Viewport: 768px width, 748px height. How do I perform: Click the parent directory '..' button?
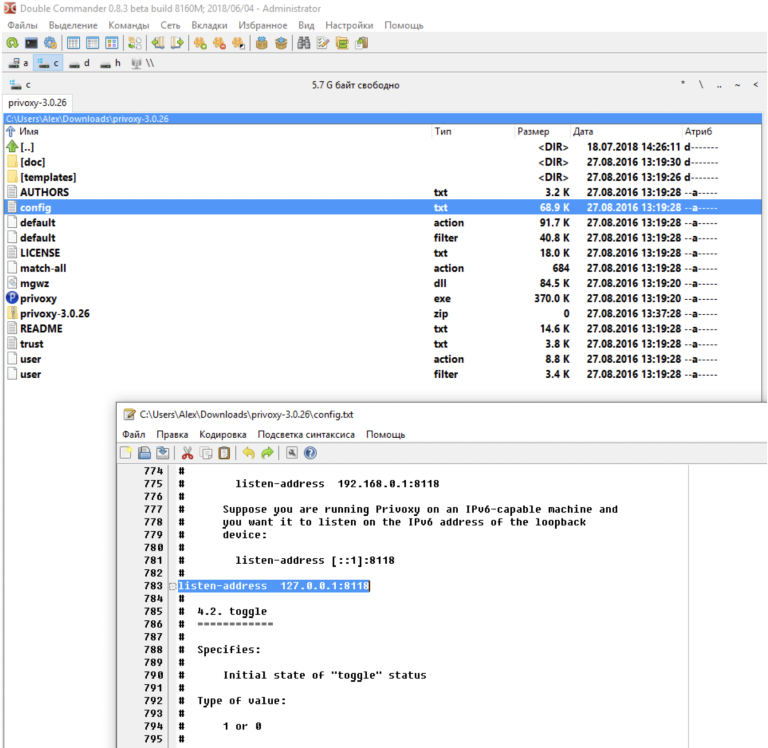tap(719, 85)
